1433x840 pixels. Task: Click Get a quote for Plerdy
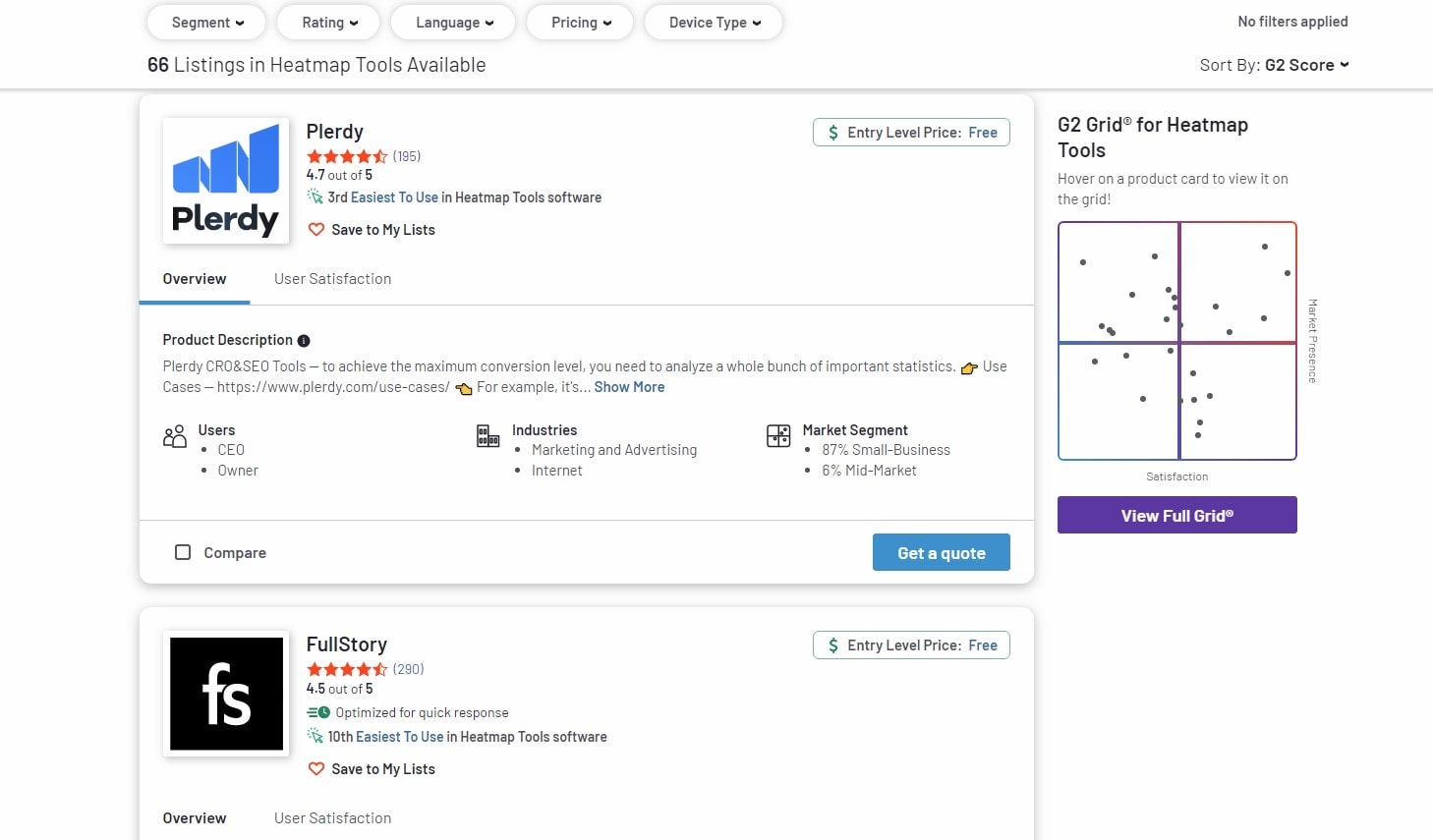942,552
